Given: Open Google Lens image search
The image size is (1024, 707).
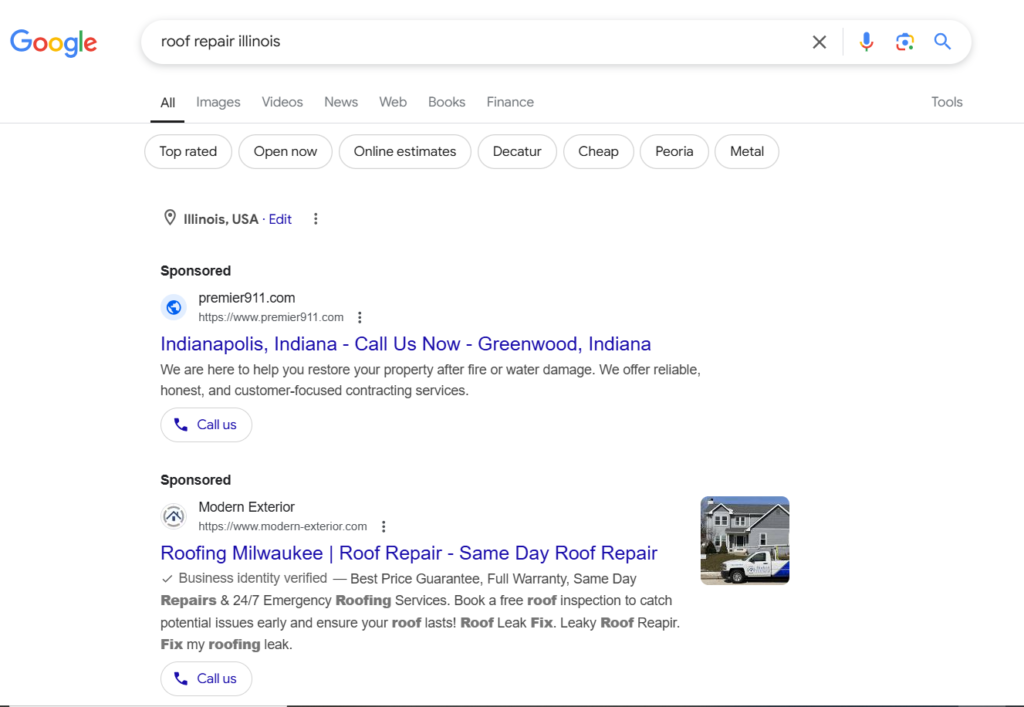Looking at the screenshot, I should [904, 42].
